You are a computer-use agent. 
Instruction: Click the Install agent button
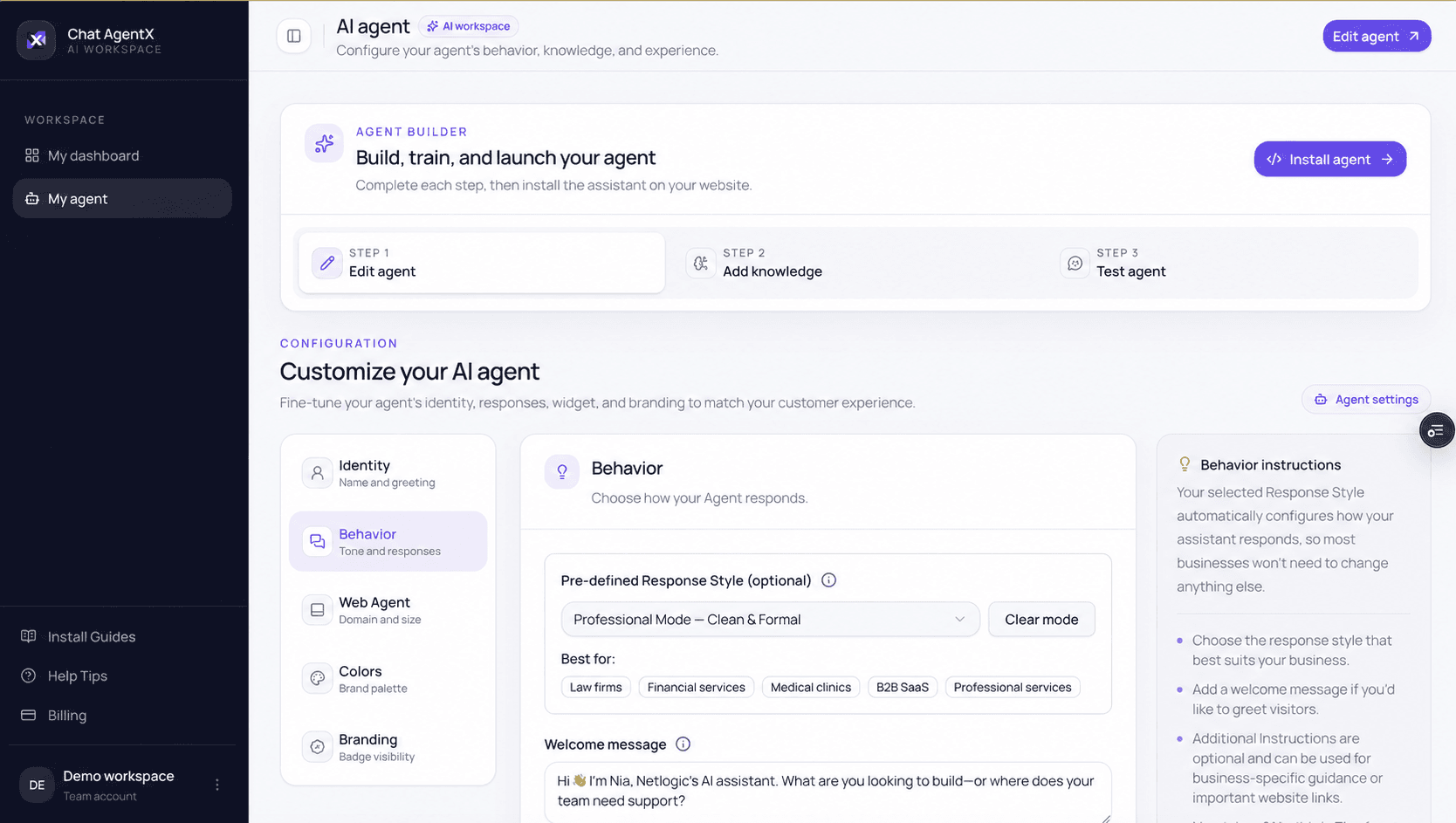[1329, 159]
